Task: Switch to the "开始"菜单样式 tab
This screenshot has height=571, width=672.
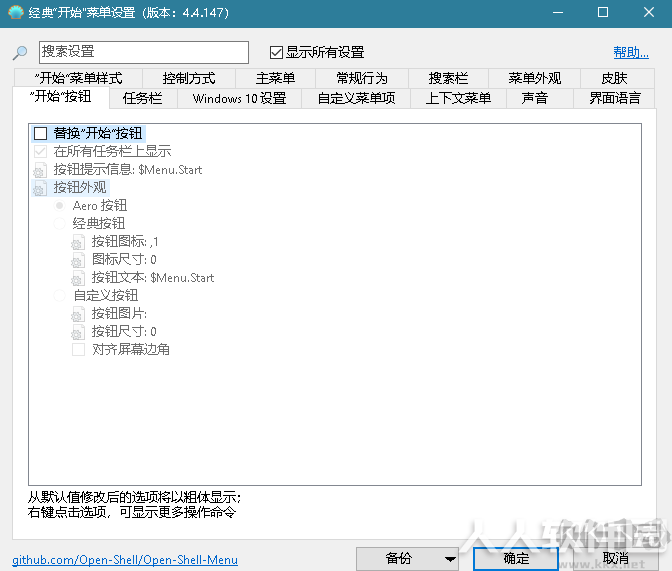Action: (78, 78)
